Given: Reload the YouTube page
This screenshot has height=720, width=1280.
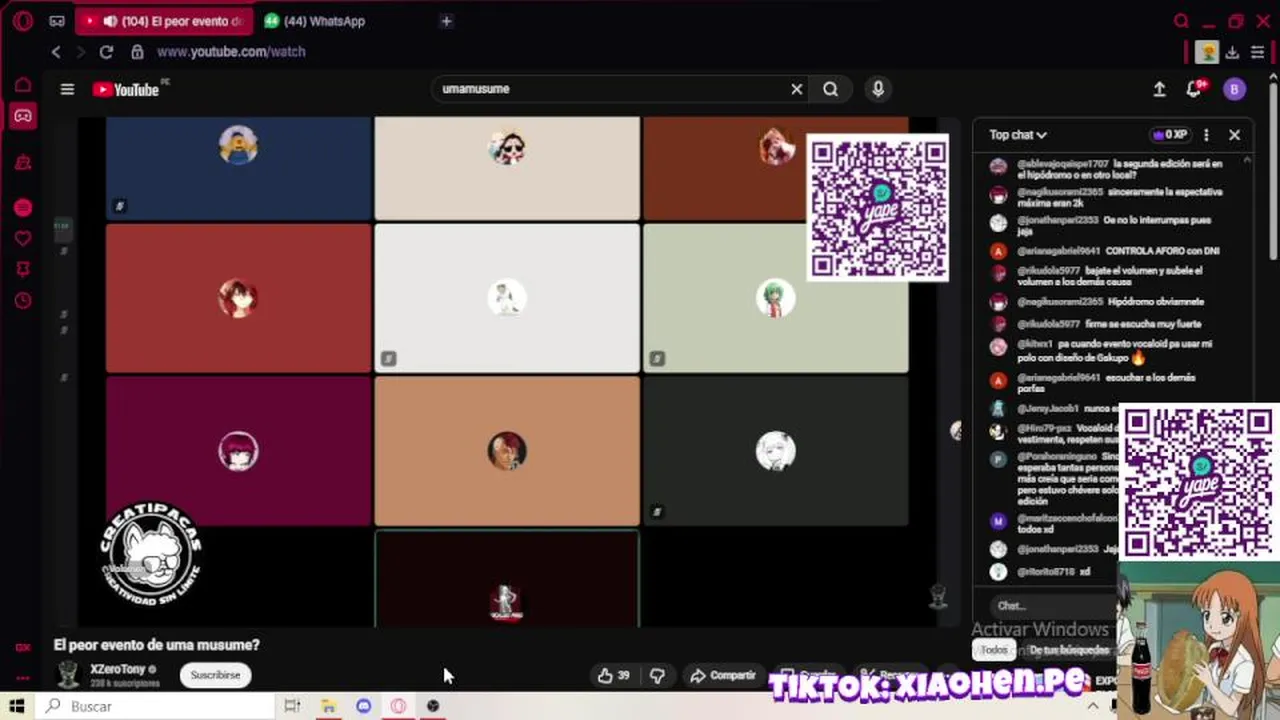Looking at the screenshot, I should click(106, 52).
